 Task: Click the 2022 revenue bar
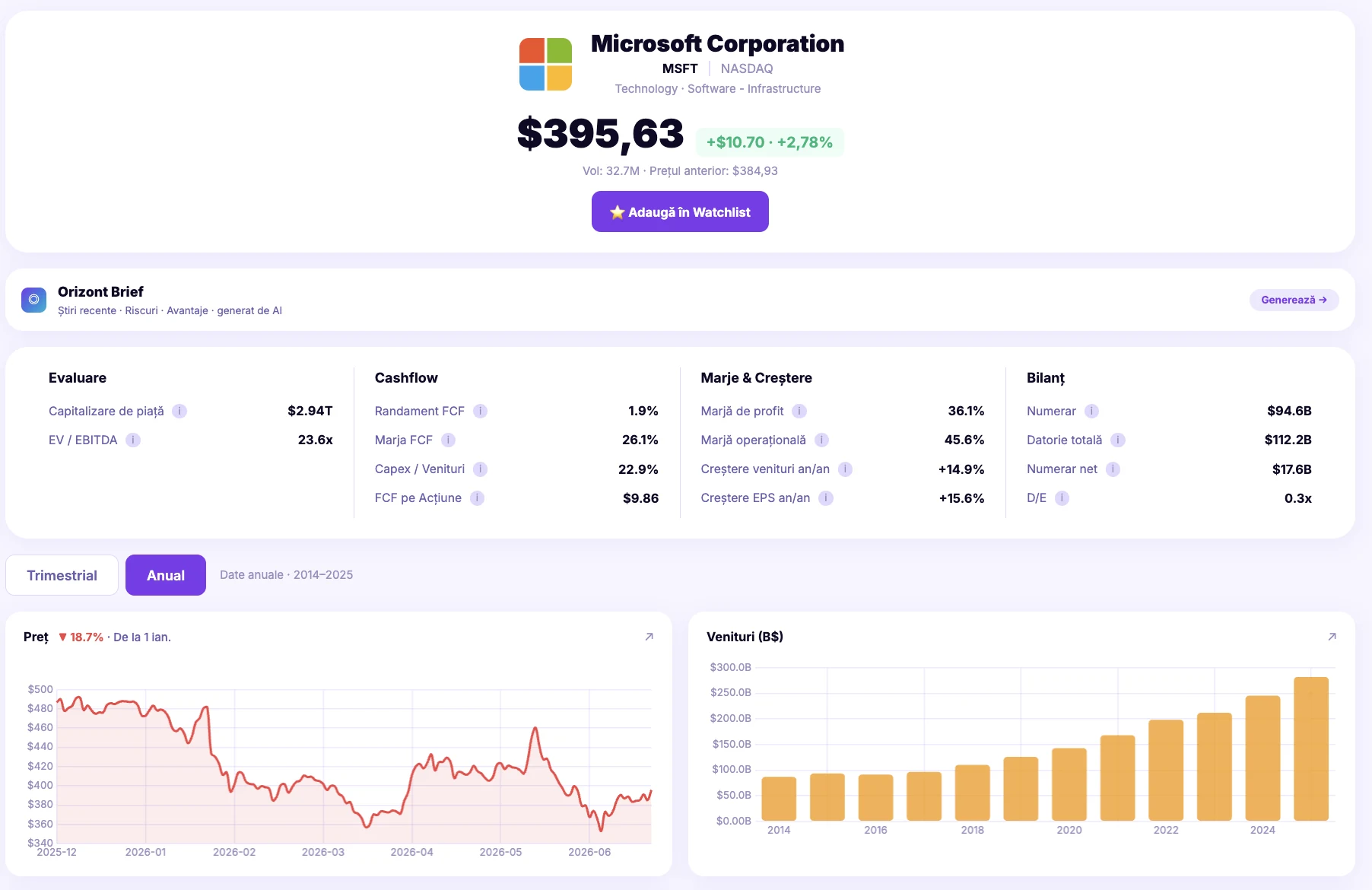[x=1166, y=770]
